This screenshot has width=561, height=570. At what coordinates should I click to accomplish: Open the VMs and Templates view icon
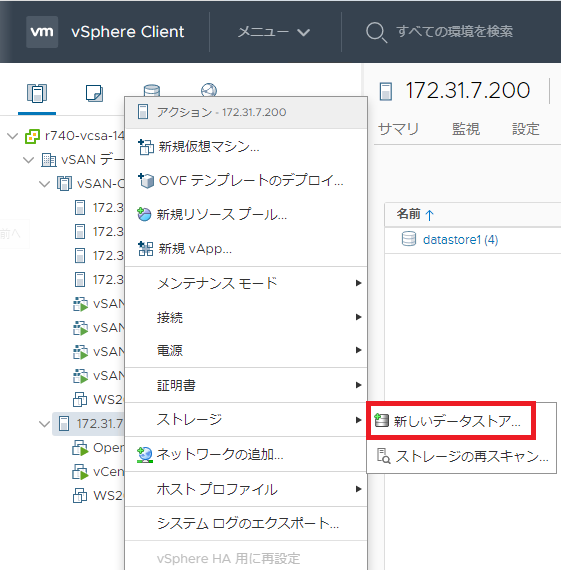[x=94, y=93]
